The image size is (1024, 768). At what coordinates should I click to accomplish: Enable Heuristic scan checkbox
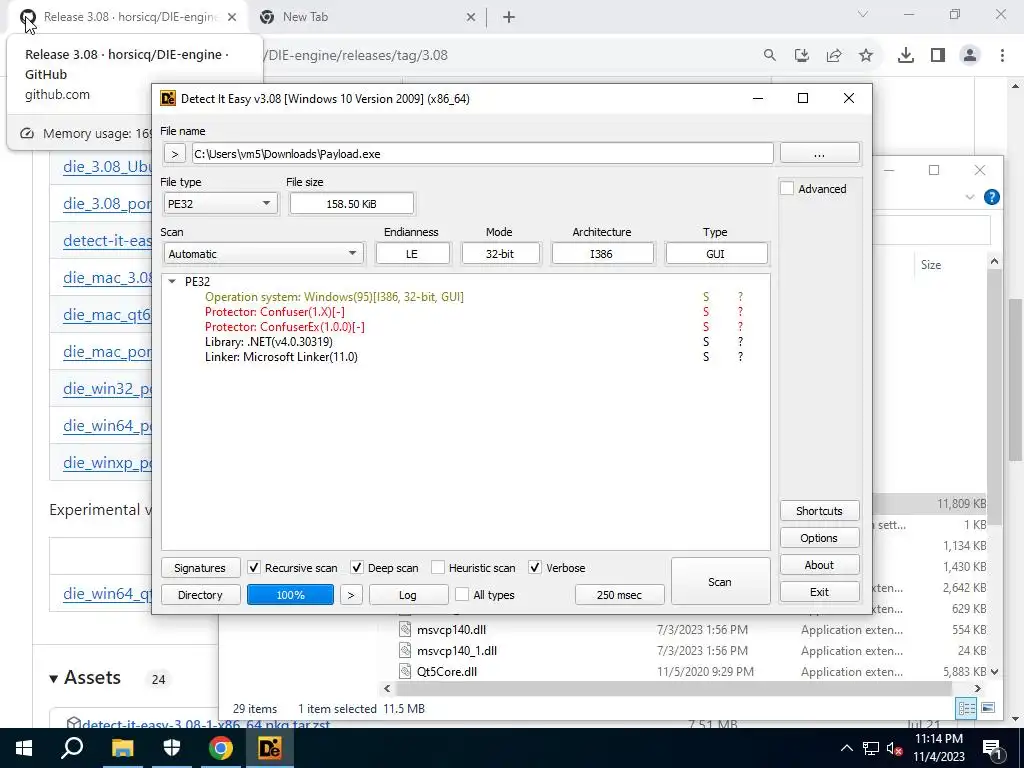(438, 568)
